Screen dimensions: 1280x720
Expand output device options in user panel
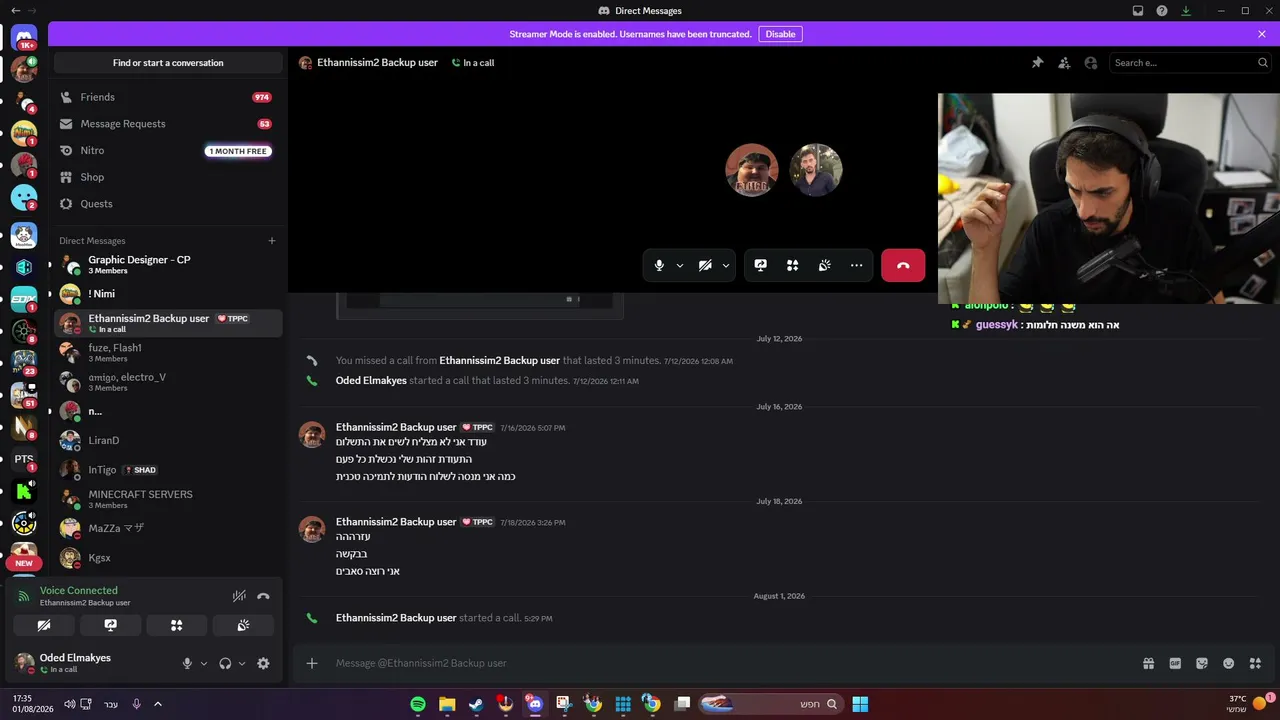tap(242, 663)
